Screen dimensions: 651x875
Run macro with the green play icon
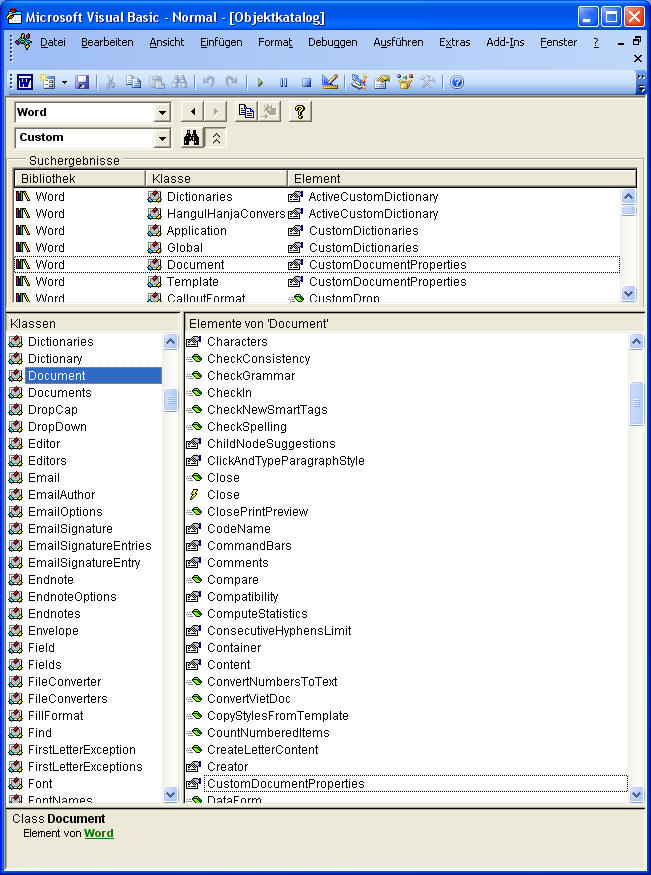(x=260, y=83)
